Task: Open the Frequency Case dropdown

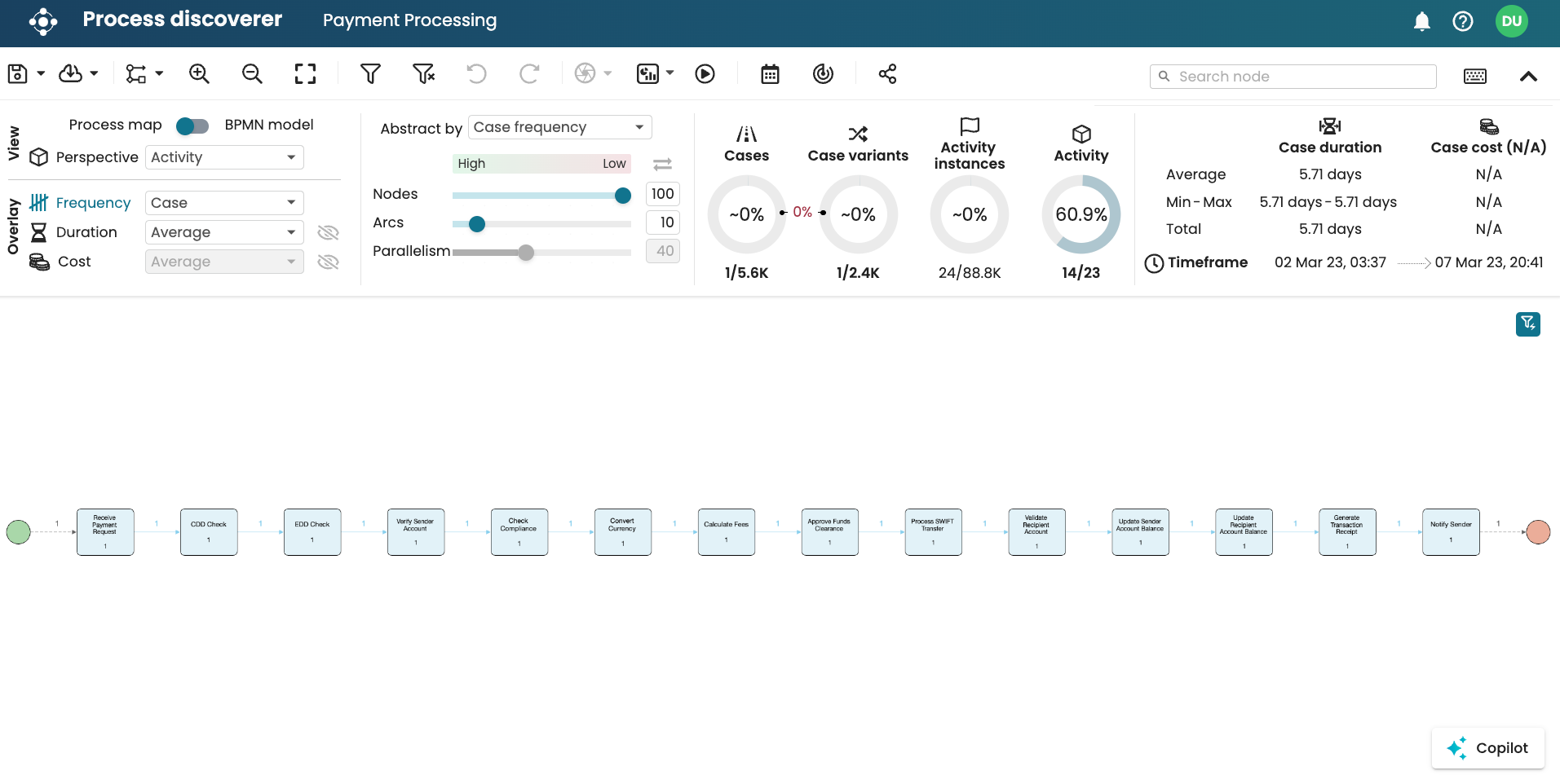Action: tap(224, 203)
